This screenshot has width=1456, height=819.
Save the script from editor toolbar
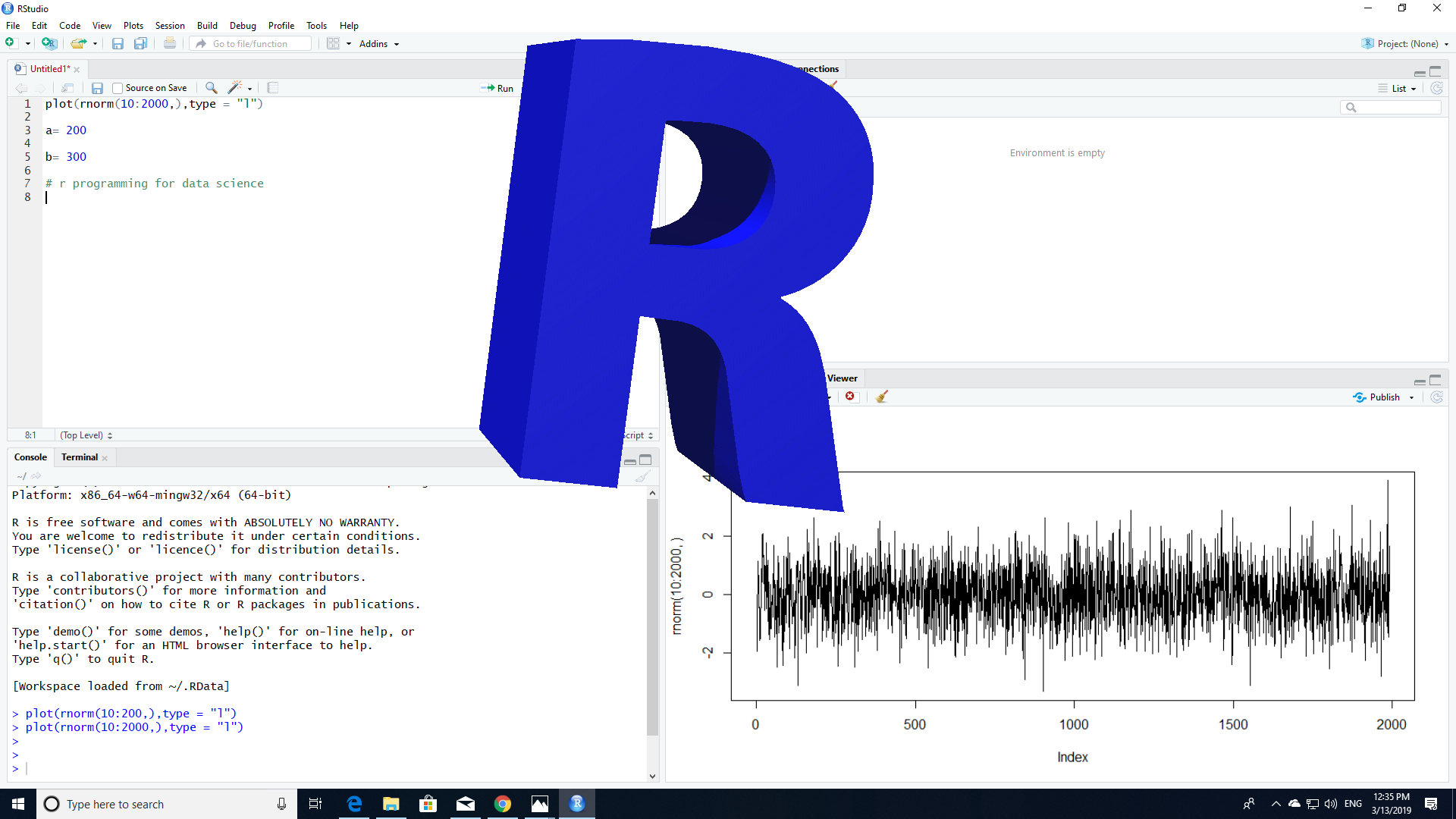(97, 88)
